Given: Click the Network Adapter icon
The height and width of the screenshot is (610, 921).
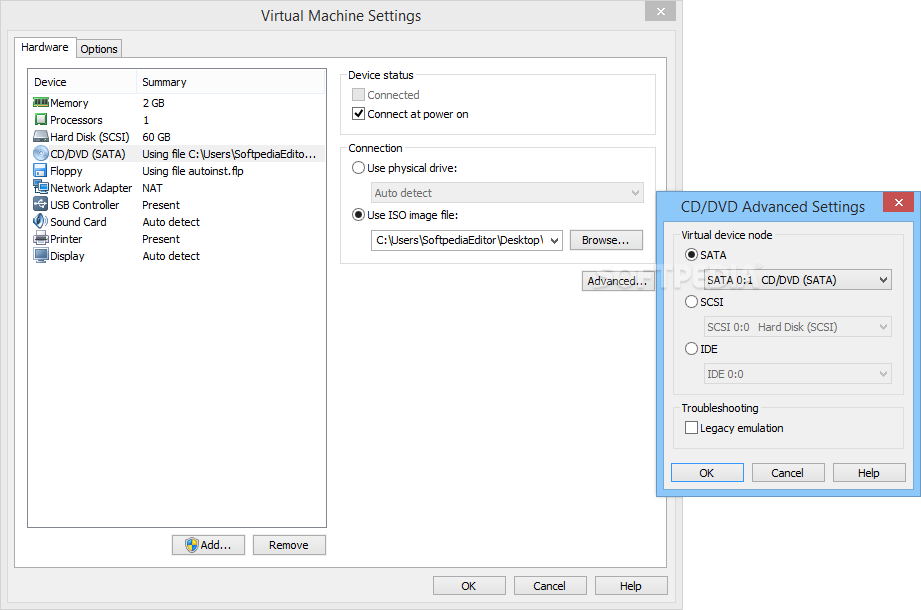Looking at the screenshot, I should [41, 188].
